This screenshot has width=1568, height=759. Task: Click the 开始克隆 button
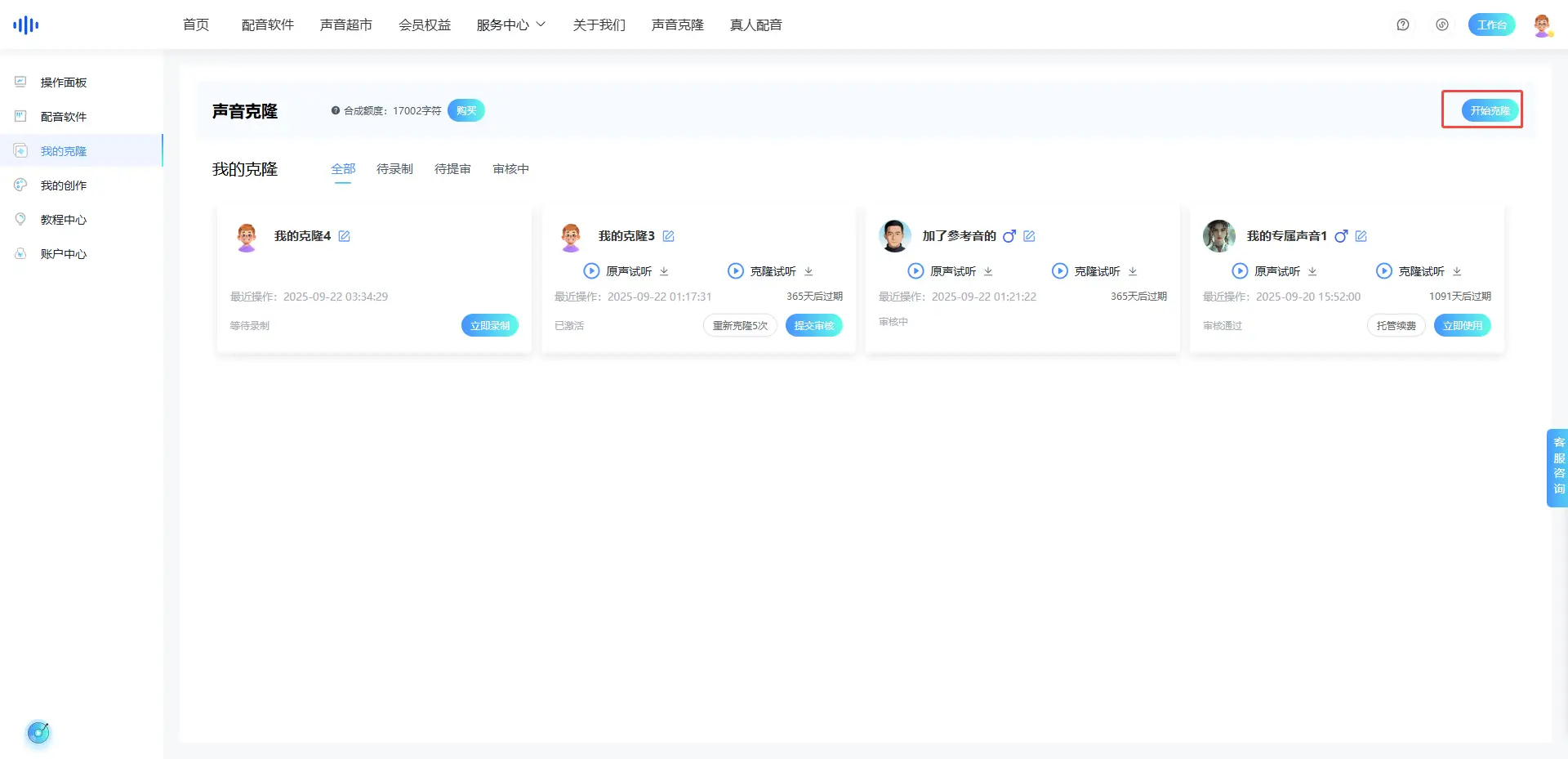click(x=1489, y=110)
